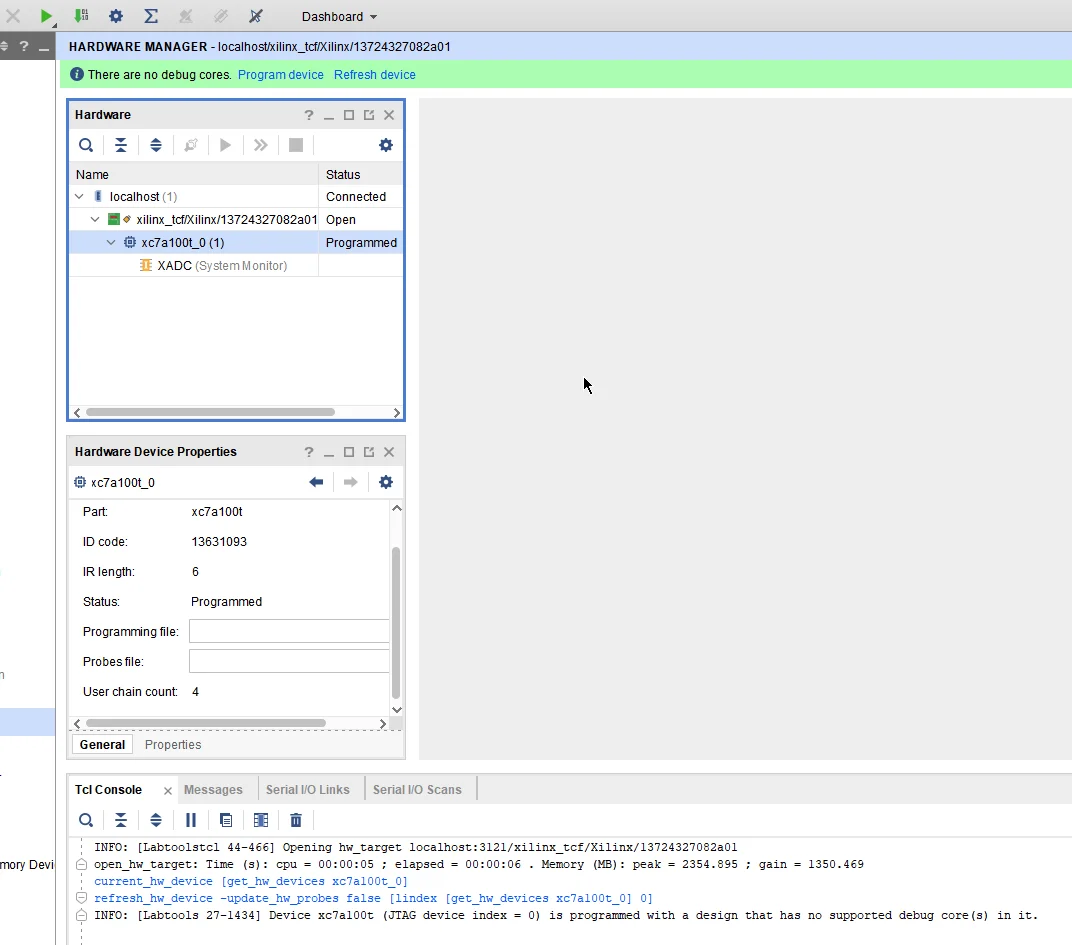Click the Programming file input field

coord(289,631)
